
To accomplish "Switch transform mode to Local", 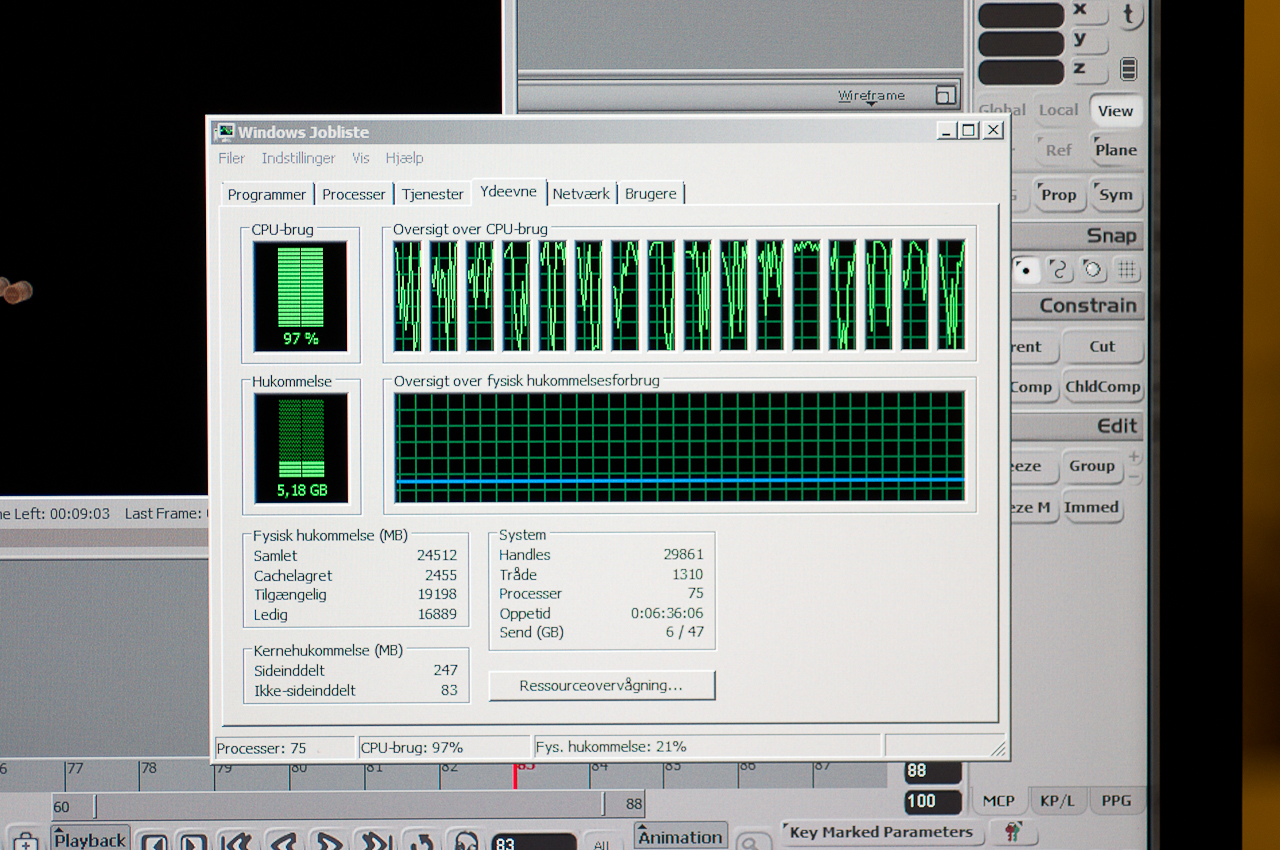I will click(x=1058, y=111).
